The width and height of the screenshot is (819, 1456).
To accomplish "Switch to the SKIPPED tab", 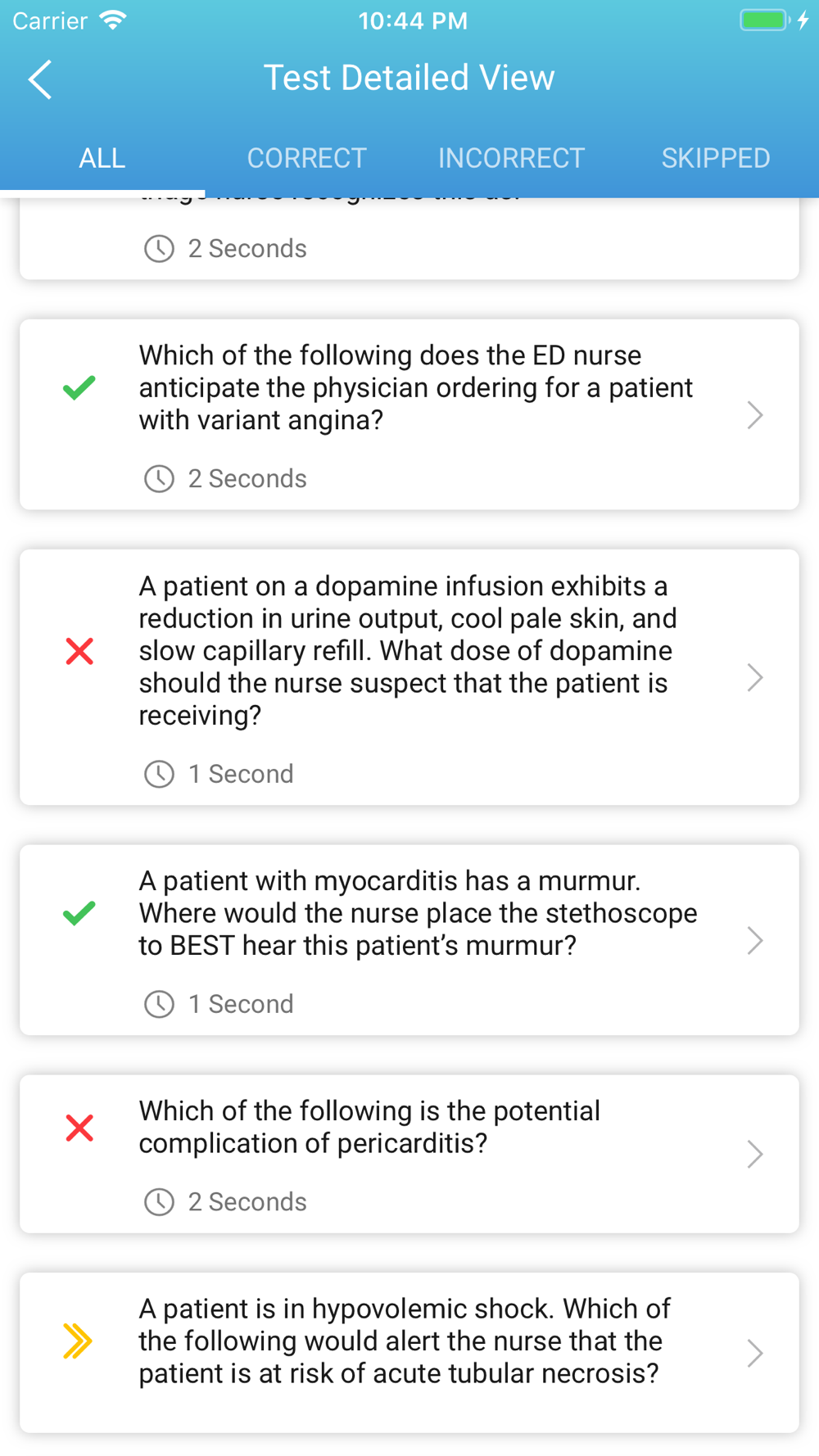I will coord(716,158).
